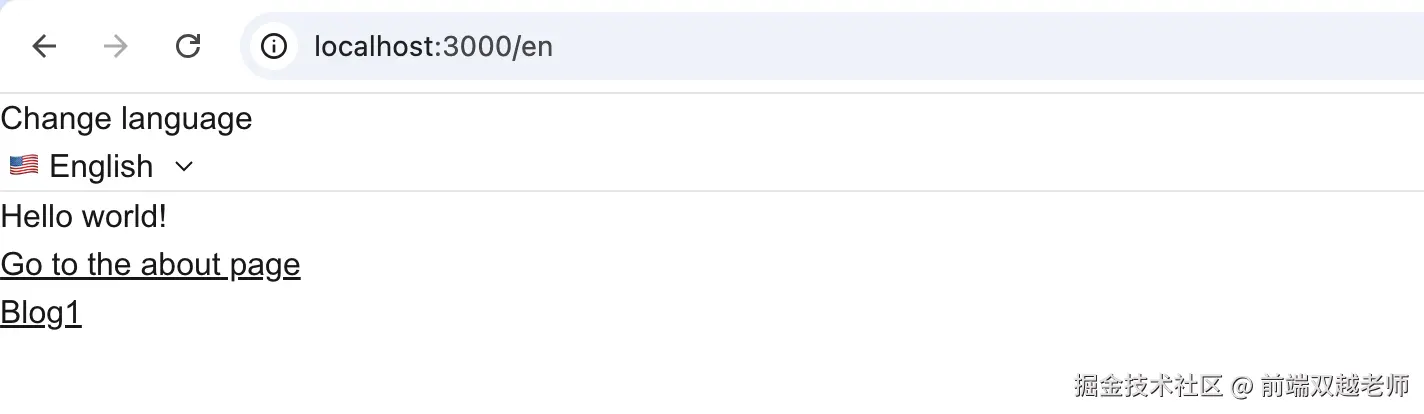Screen dimensions: 1424x414
Task: View site information icon beside the URL
Action: (273, 46)
